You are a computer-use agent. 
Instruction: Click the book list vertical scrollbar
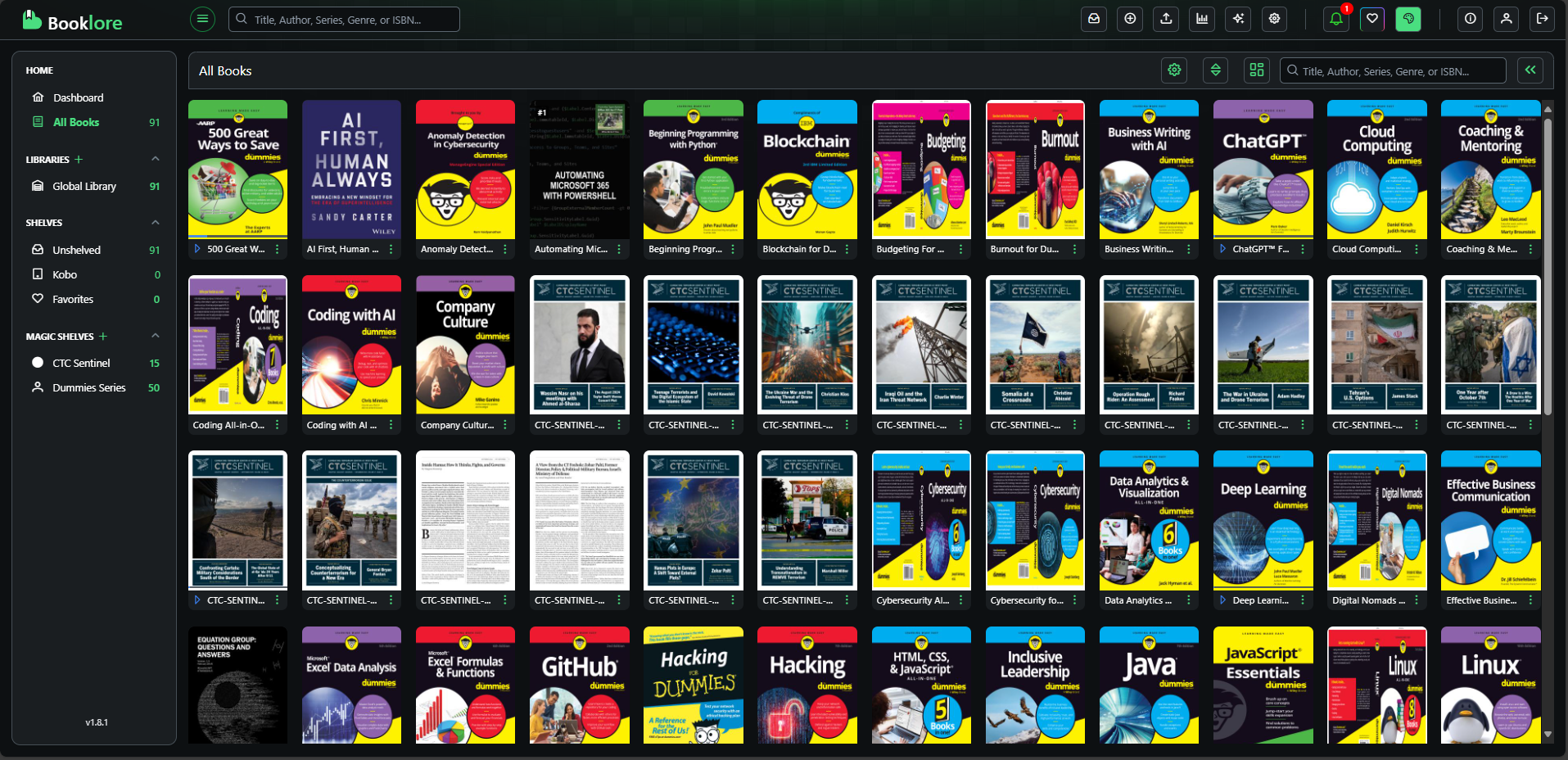pos(1547,262)
